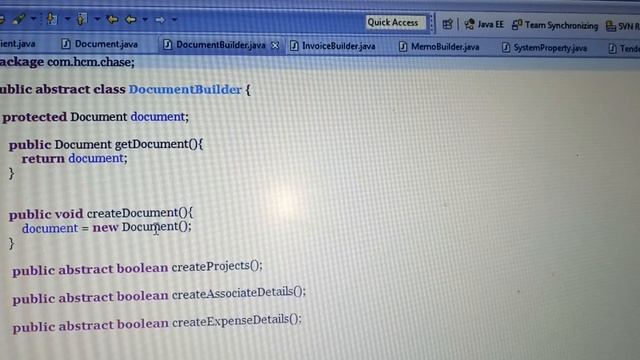Open the Back history dropdown arrow
Screen dimensions: 640x360
[x=145, y=20]
